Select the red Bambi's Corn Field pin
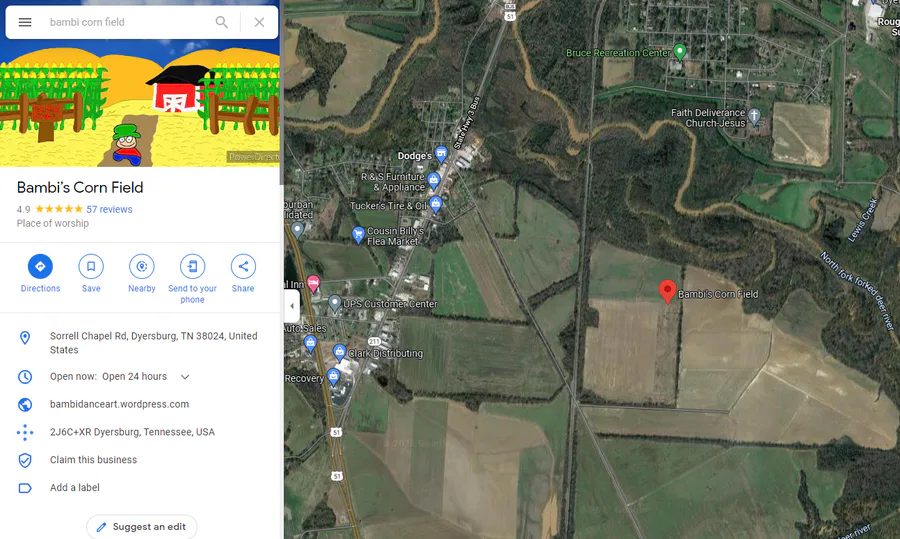Screen dimensions: 900x539 tap(667, 291)
